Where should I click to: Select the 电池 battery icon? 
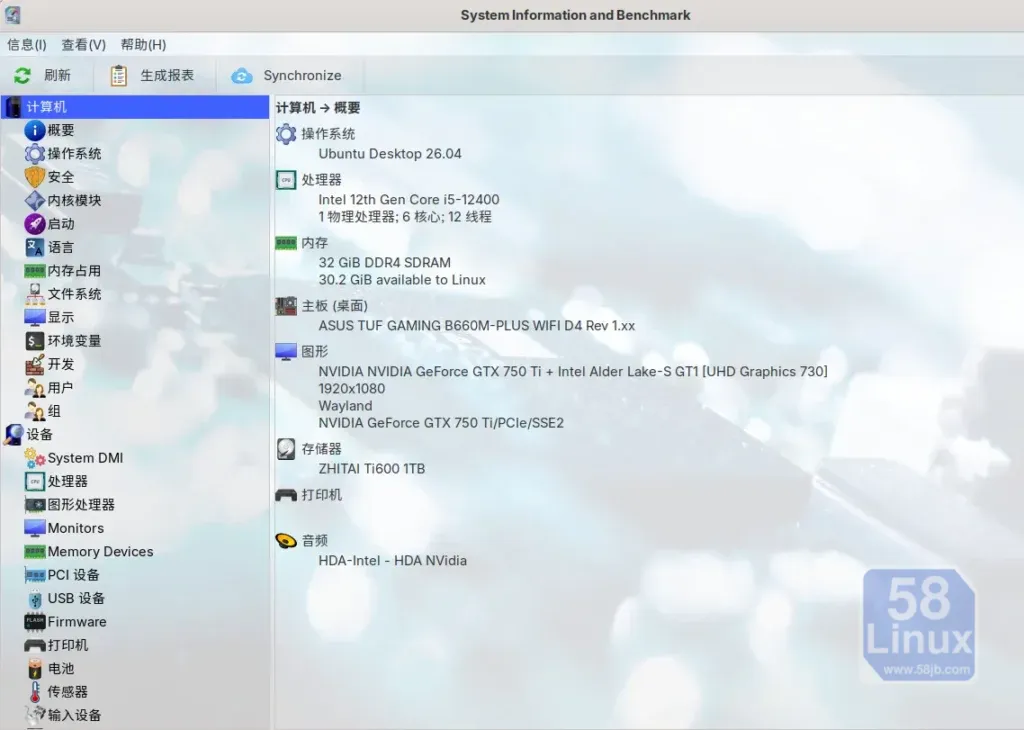pos(35,669)
